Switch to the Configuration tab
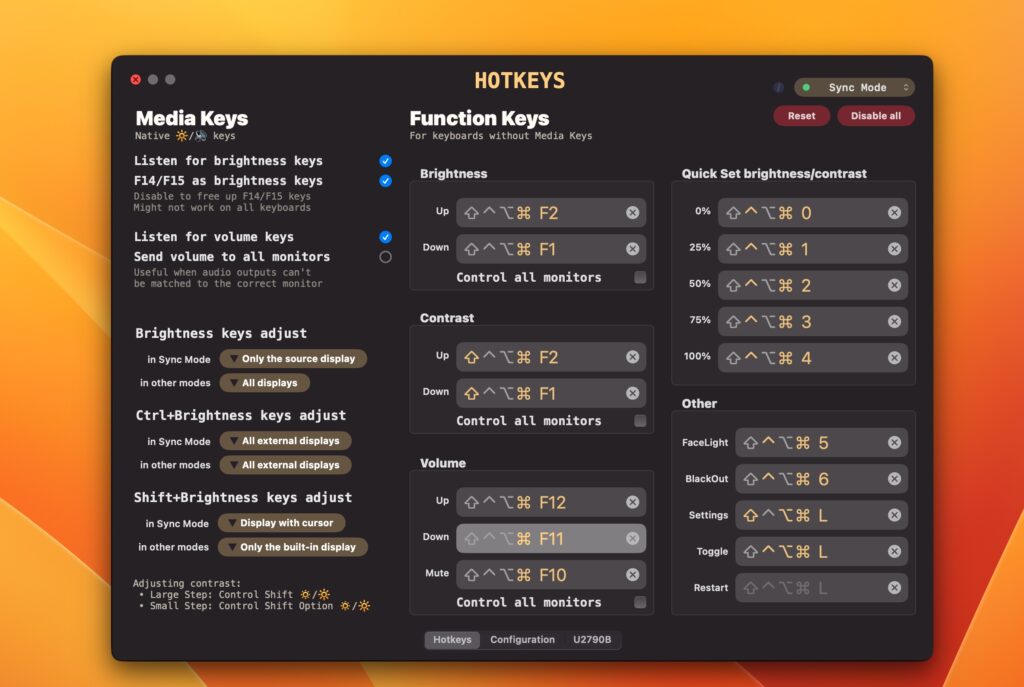1024x687 pixels. tap(522, 640)
